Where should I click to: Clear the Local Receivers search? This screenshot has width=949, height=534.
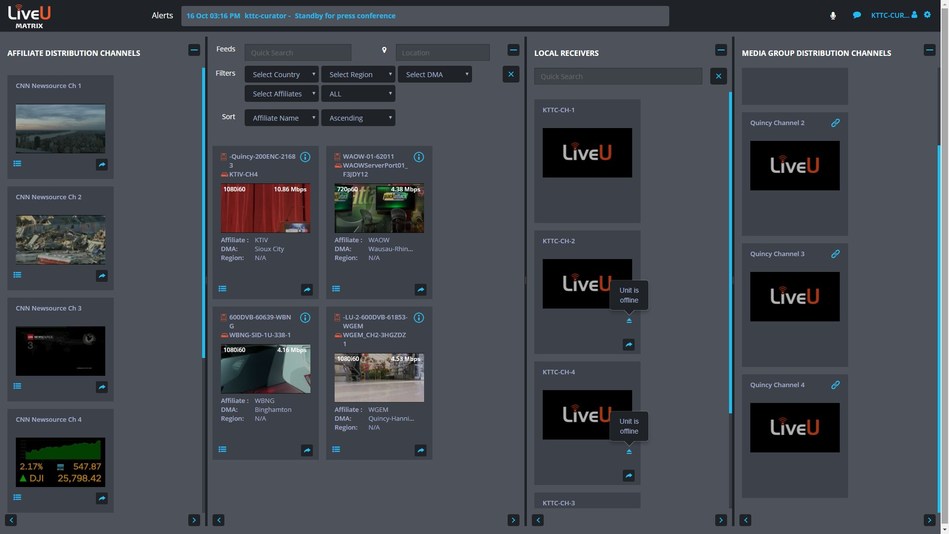pyautogui.click(x=718, y=76)
